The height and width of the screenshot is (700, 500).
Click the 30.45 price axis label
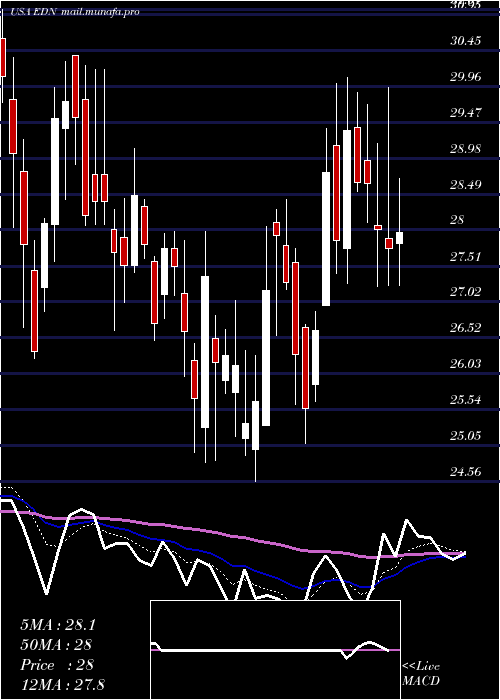466,41
